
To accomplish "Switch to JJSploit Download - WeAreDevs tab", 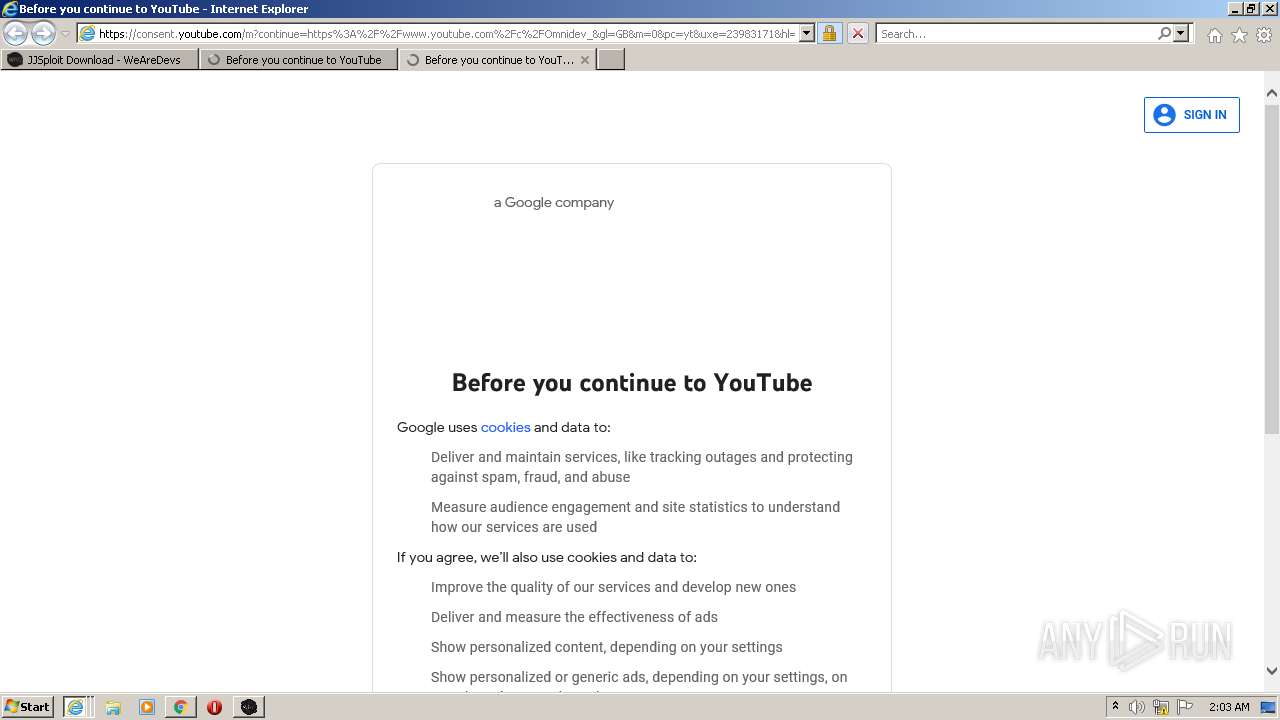I will point(99,60).
